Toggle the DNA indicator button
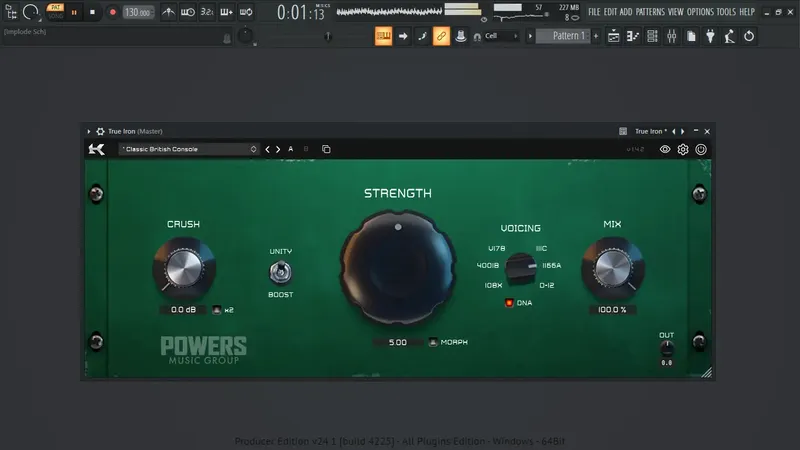 point(509,303)
